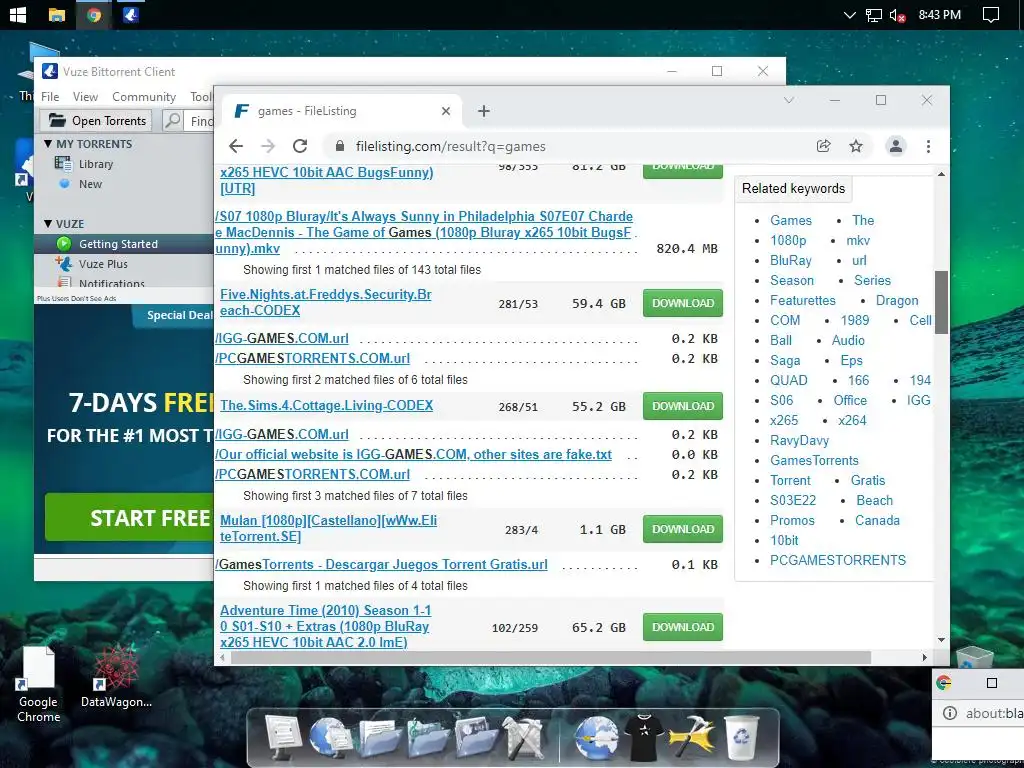
Task: Click the Open Torrents button
Action: (96, 121)
